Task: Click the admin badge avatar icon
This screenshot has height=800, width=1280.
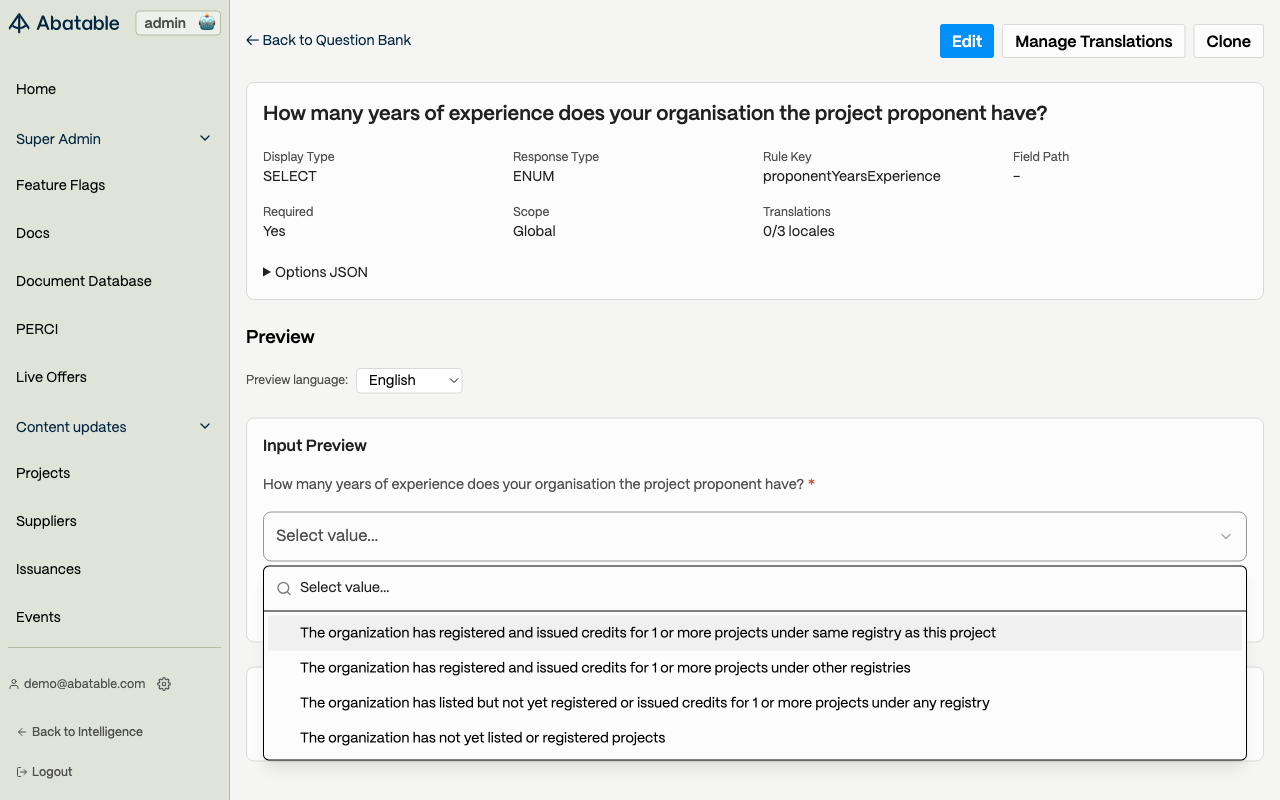Action: (207, 23)
